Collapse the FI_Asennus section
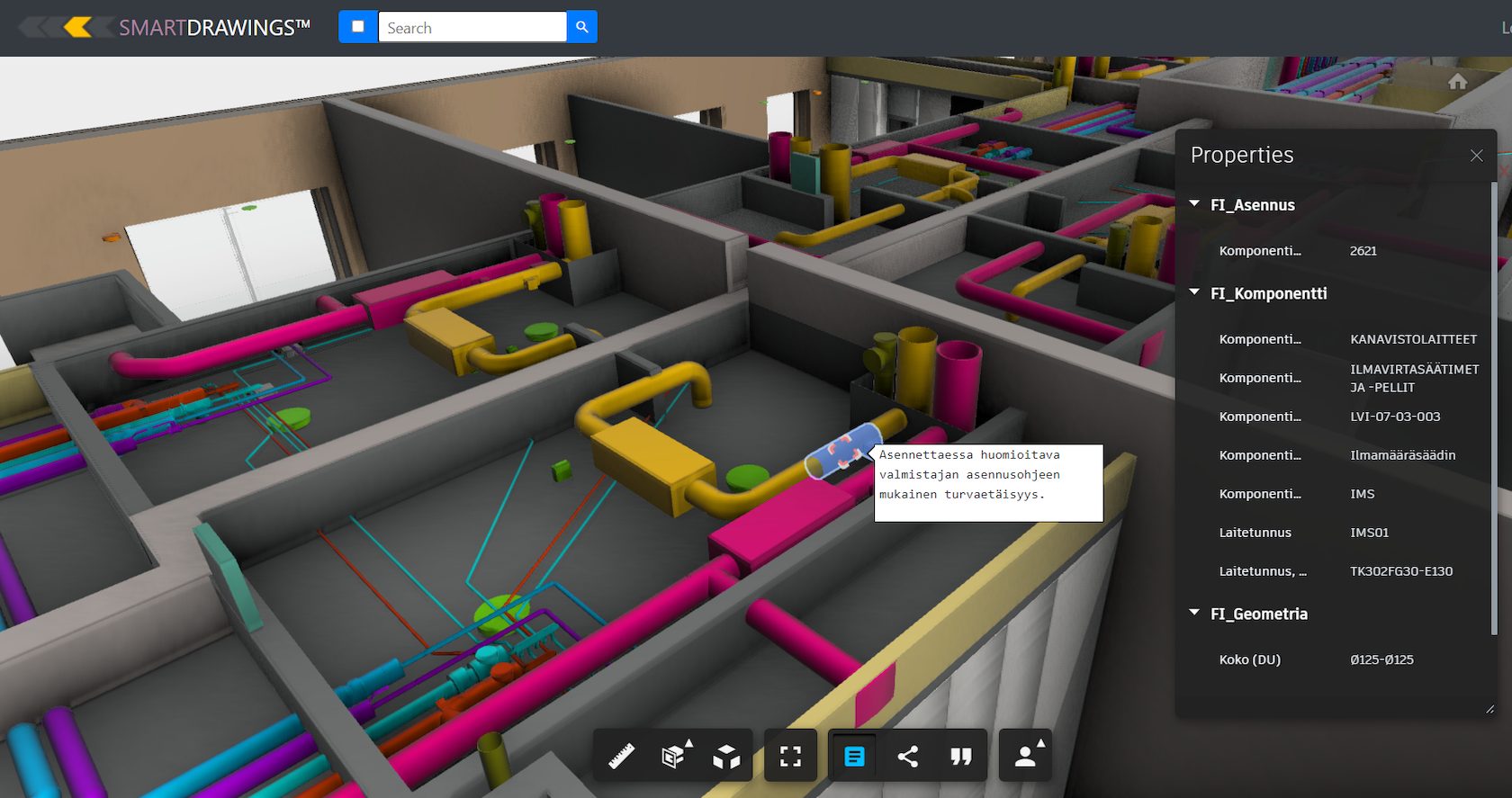The image size is (1512, 798). click(1194, 204)
